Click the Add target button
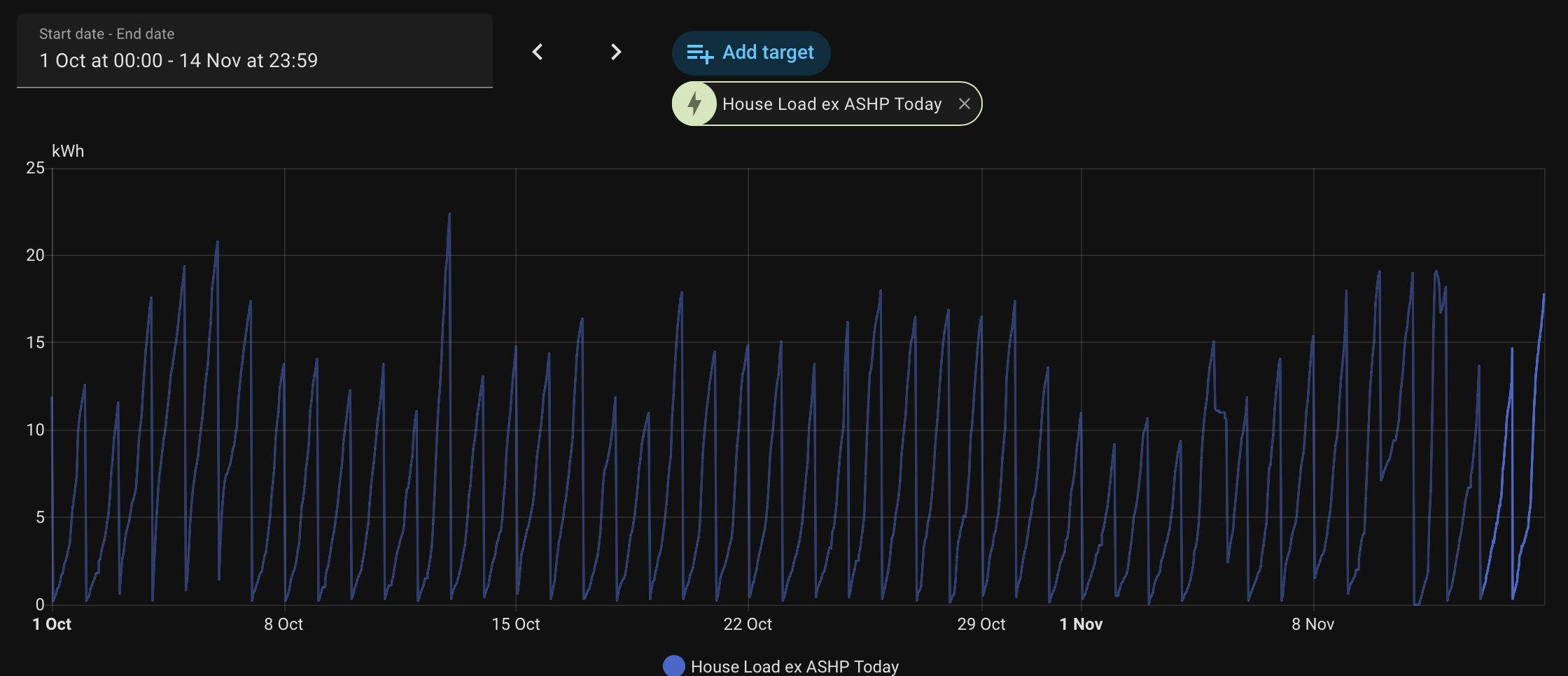Screen dimensions: 1568x676 tap(751, 53)
